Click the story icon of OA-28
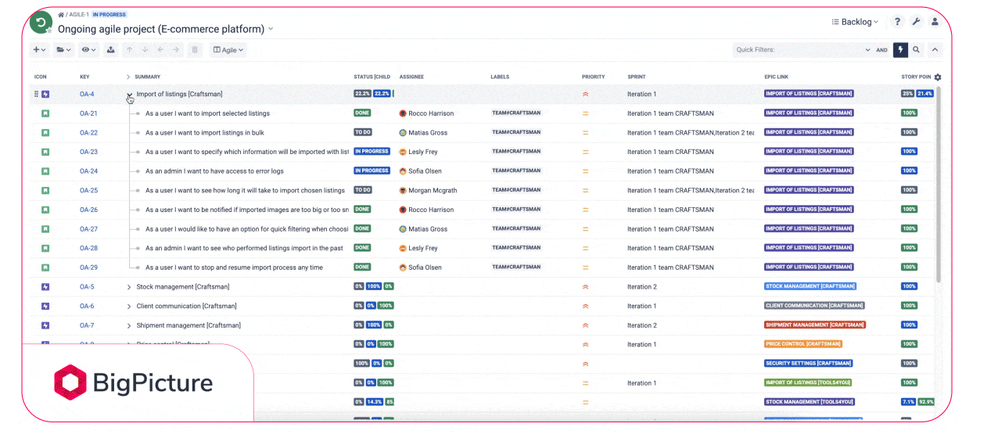998x438 pixels. coord(45,248)
